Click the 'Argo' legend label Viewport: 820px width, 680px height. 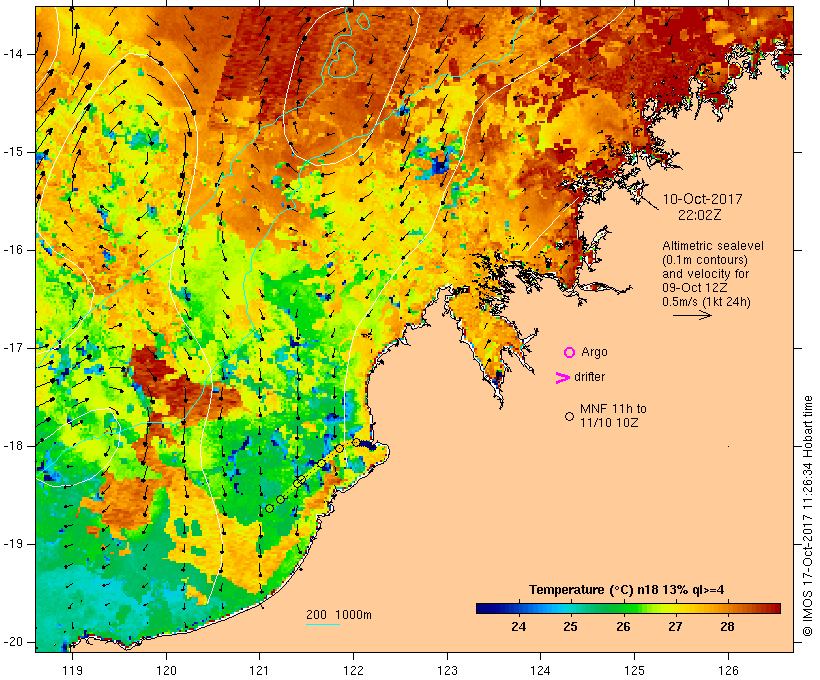pyautogui.click(x=595, y=353)
